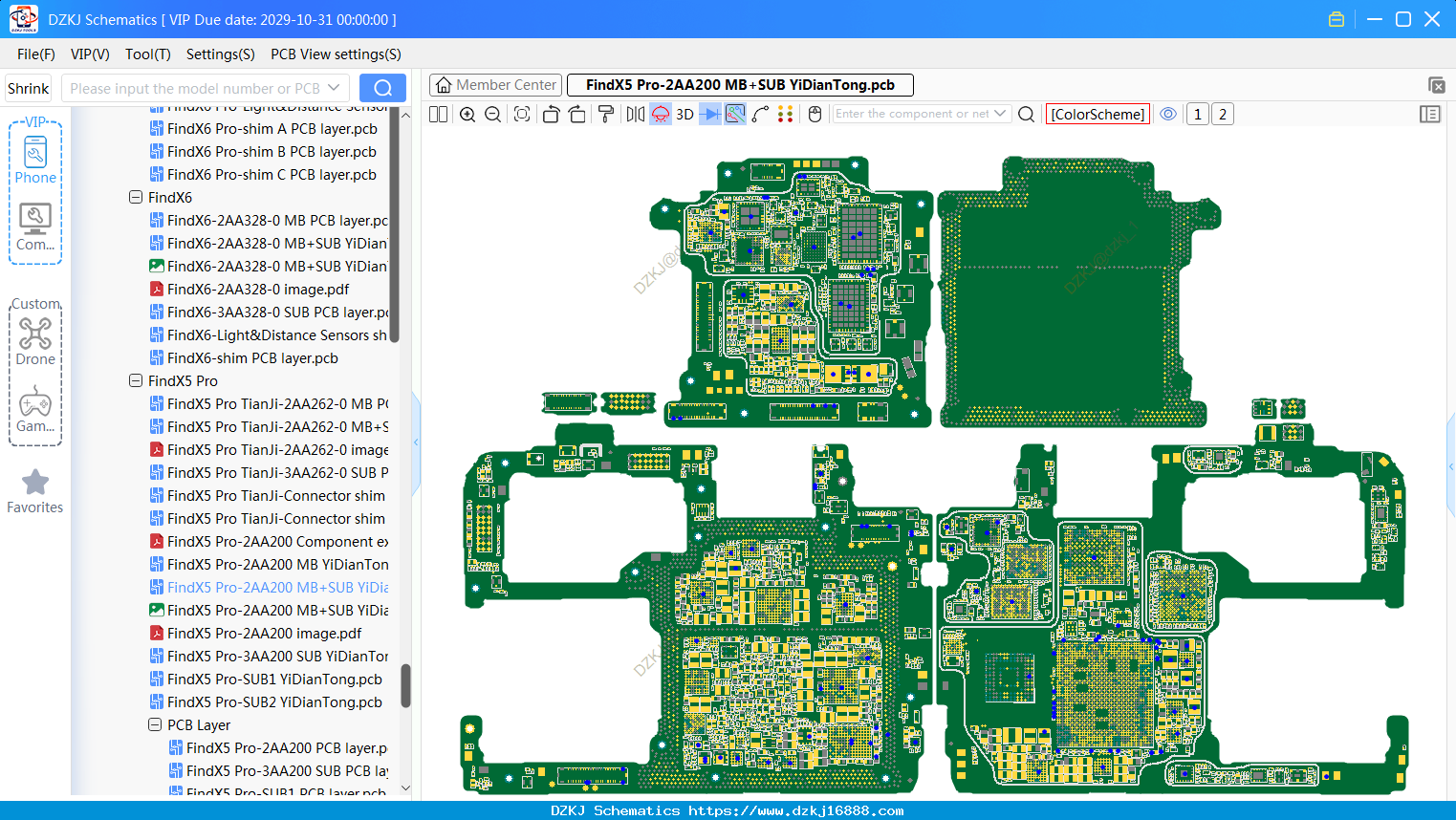The width and height of the screenshot is (1456, 820).
Task: Open FindX6-3AA328-0 SUB PCB layer file
Action: coord(269,312)
